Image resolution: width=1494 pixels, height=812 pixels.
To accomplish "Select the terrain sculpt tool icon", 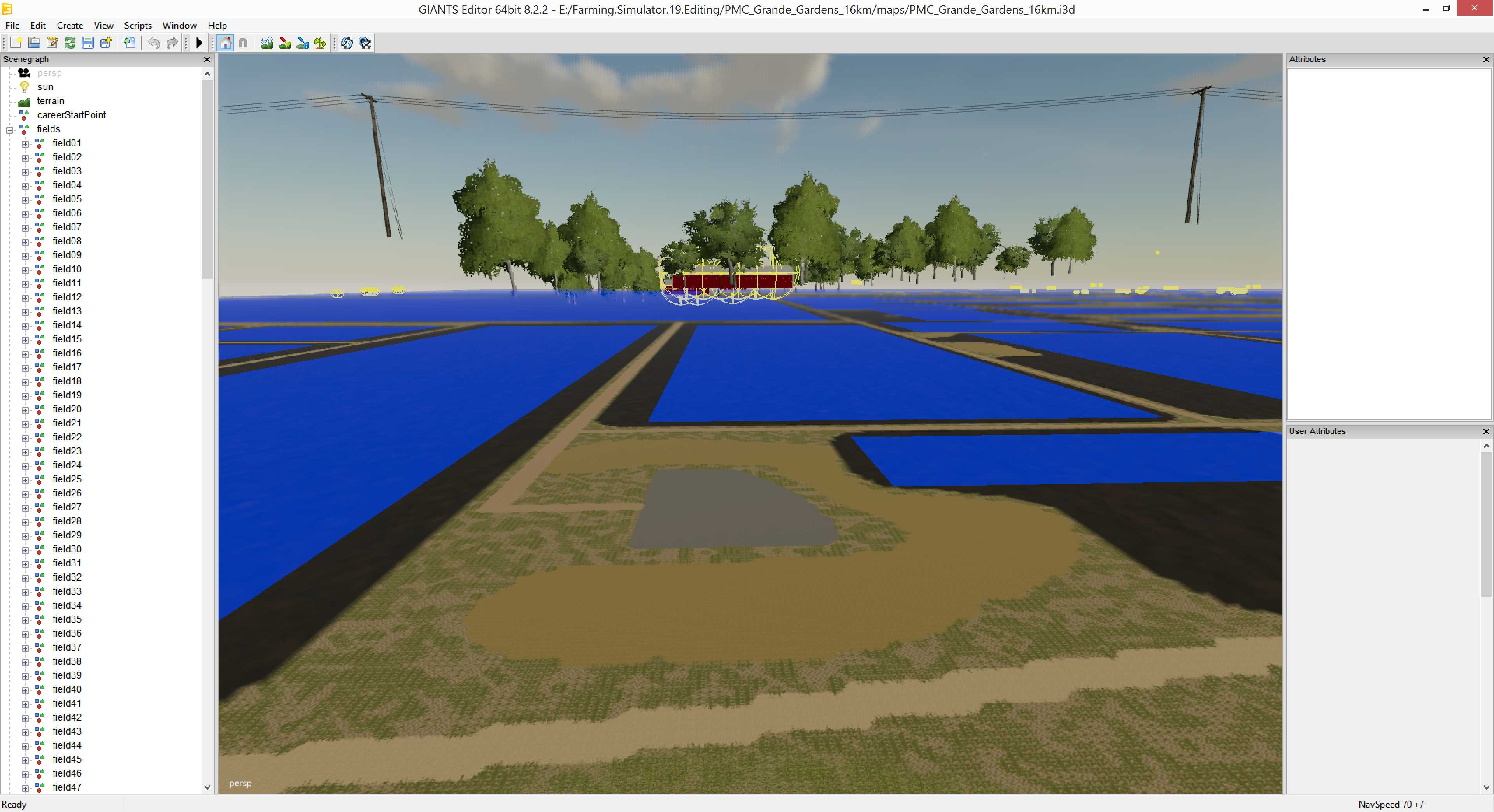I will point(267,43).
